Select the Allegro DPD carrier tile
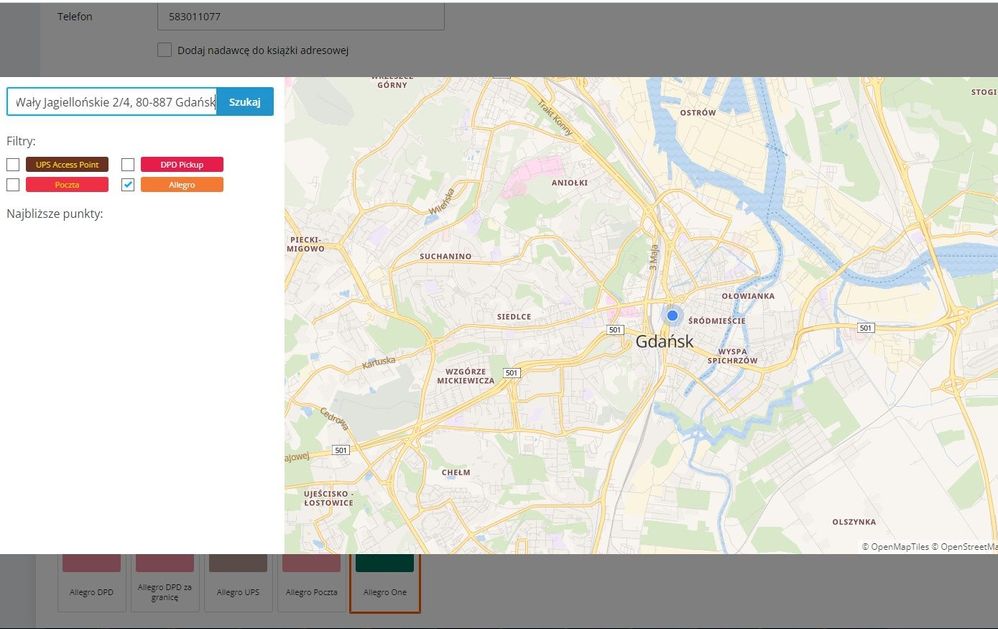The width and height of the screenshot is (998, 629). click(92, 583)
